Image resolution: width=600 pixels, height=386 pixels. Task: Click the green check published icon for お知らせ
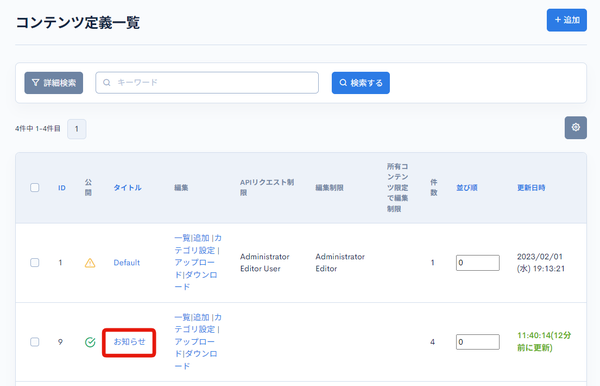(x=90, y=342)
